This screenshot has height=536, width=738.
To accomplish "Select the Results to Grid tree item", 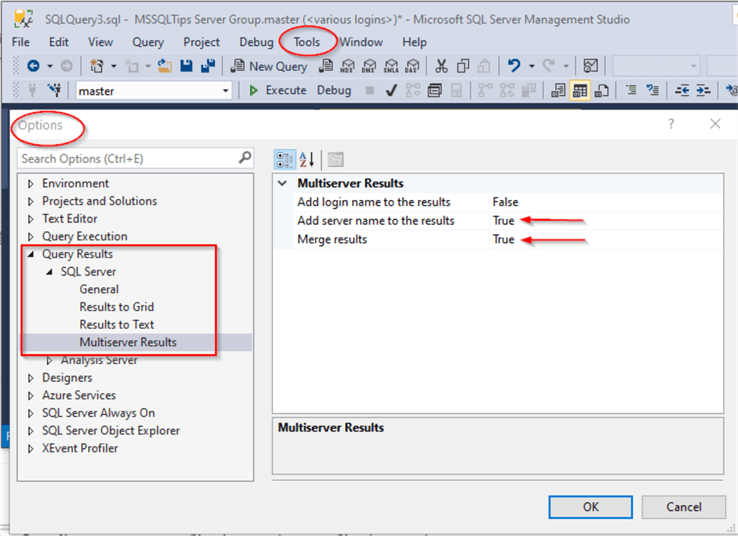I will (x=117, y=307).
